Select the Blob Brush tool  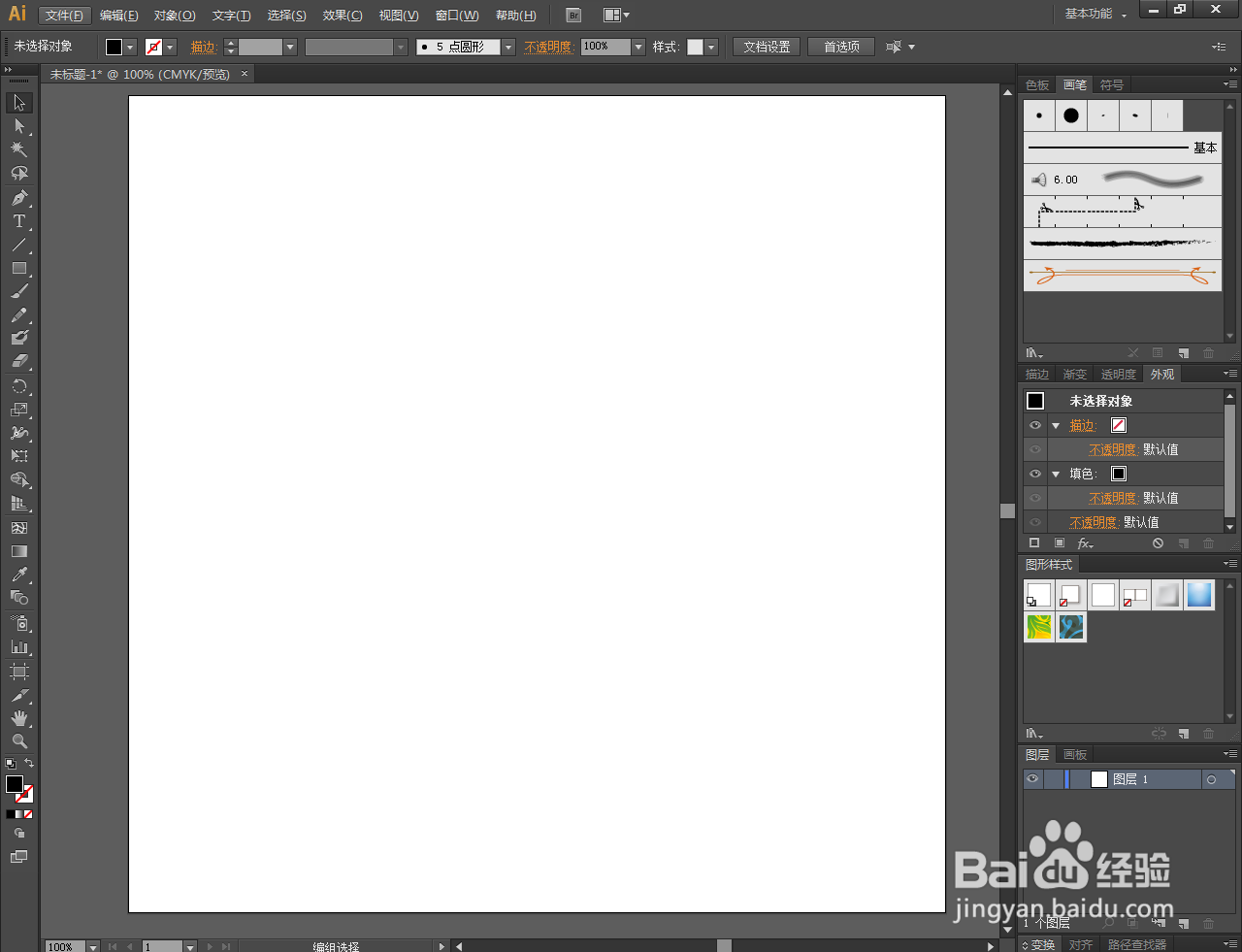coord(19,338)
